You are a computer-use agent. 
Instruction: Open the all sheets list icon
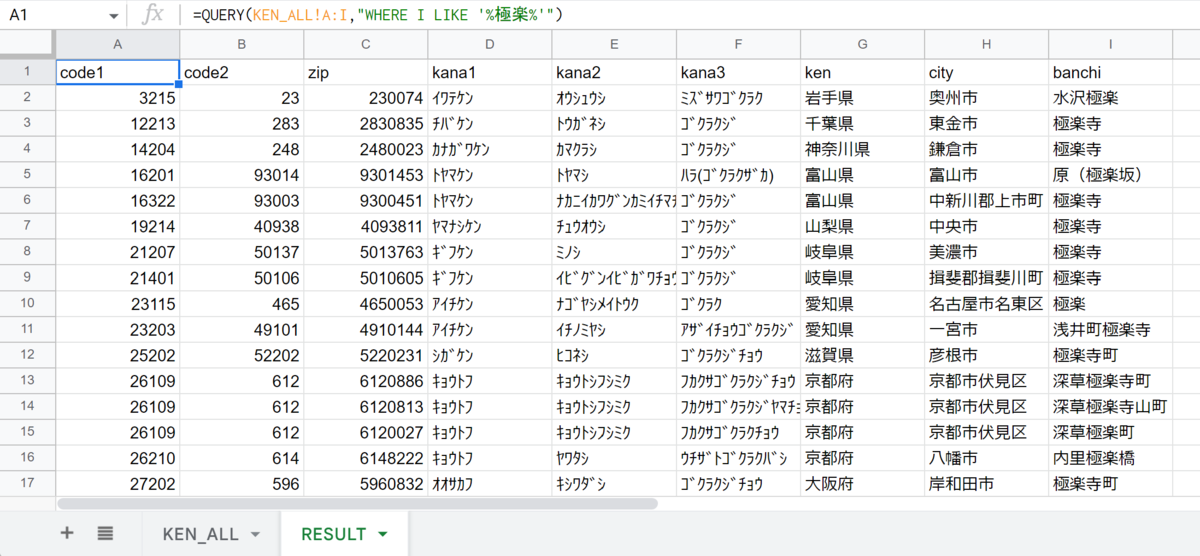pyautogui.click(x=105, y=533)
